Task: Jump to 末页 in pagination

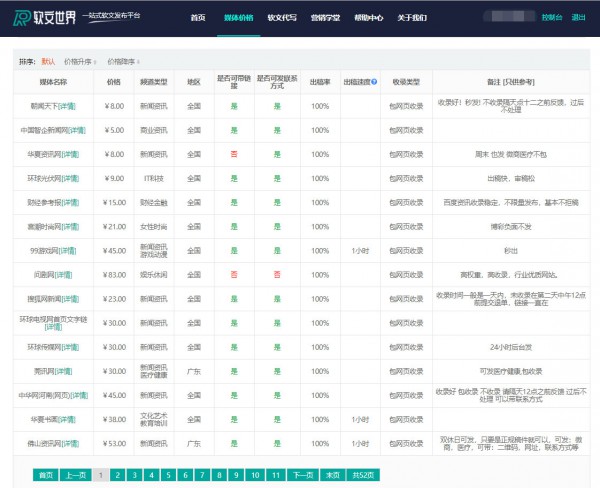Action: point(332,475)
